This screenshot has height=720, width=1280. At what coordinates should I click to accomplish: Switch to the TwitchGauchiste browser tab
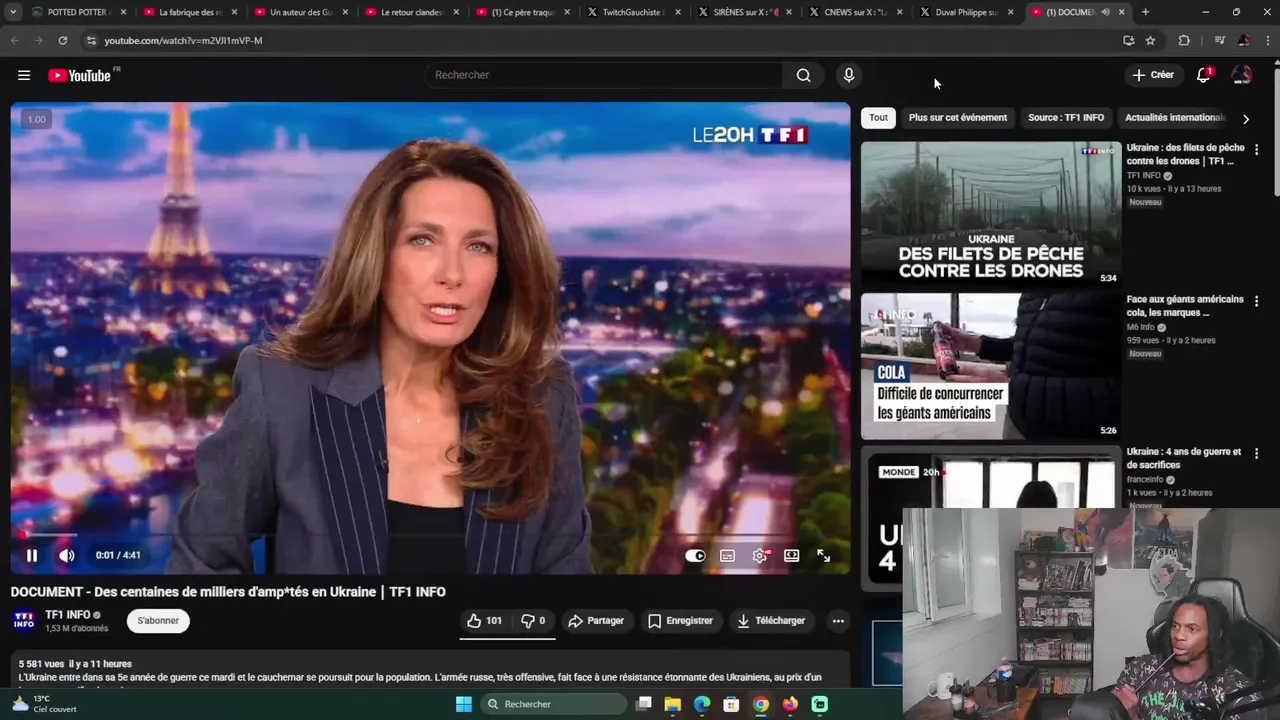(632, 12)
